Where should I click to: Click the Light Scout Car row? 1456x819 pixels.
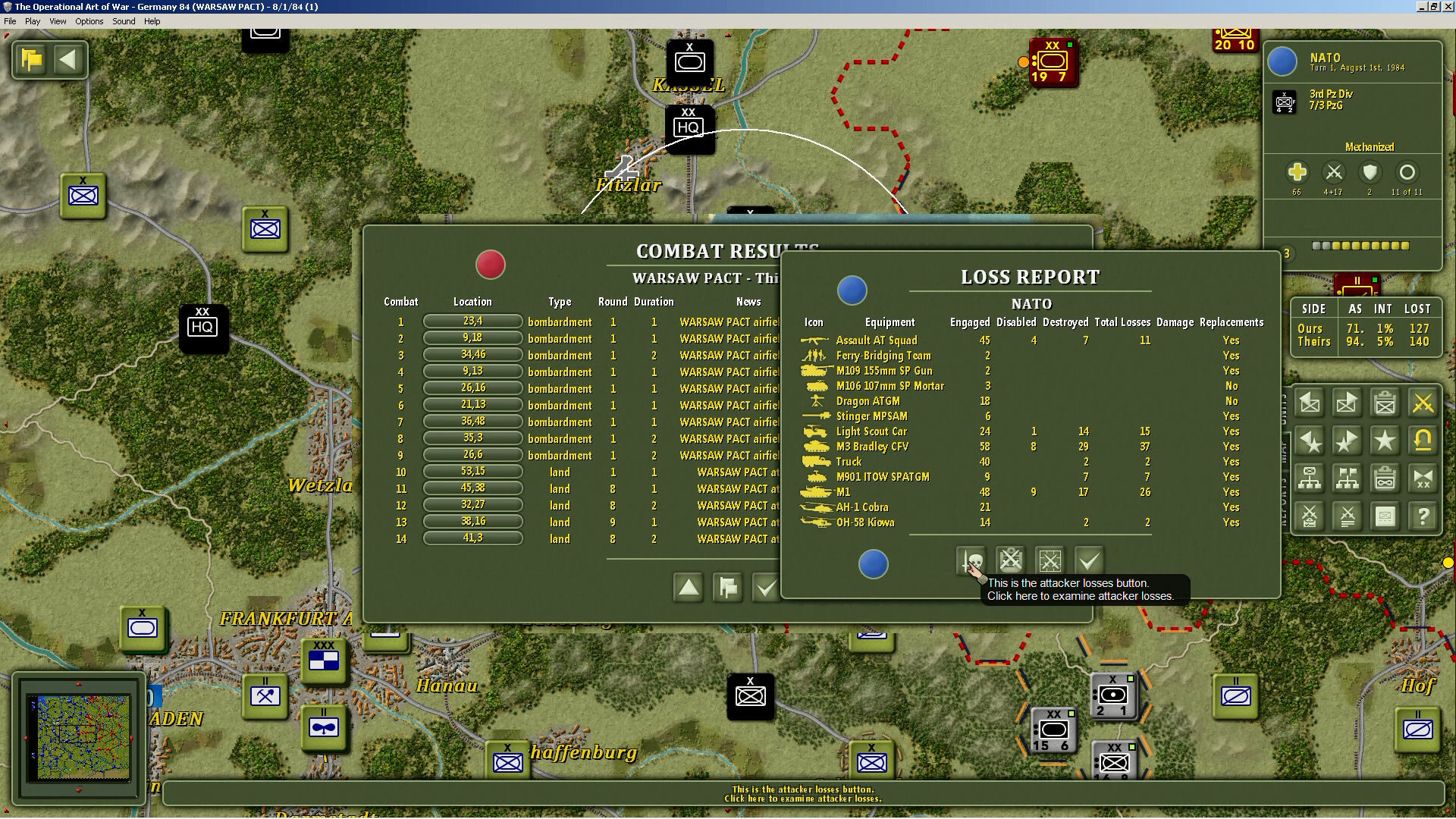pos(1031,431)
